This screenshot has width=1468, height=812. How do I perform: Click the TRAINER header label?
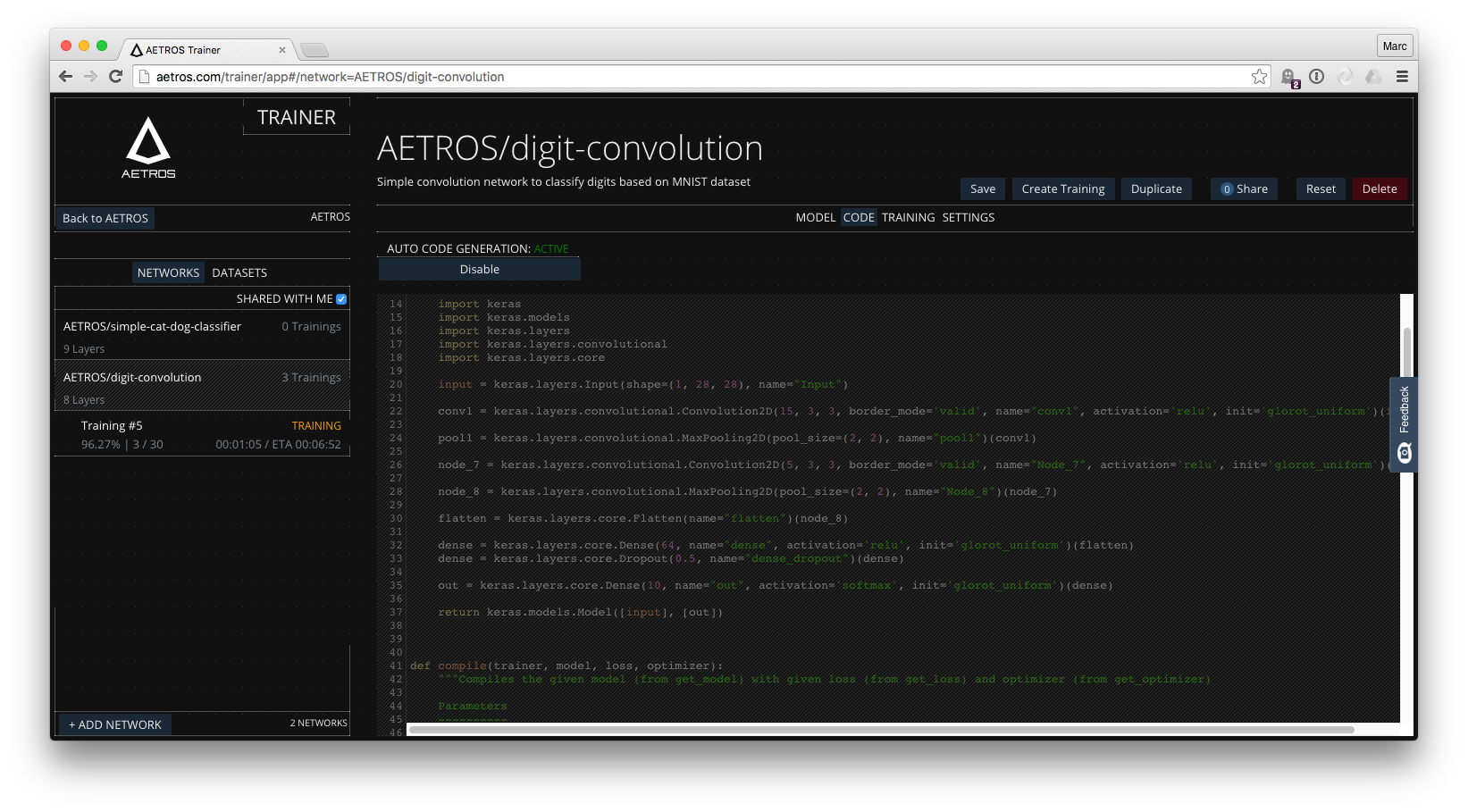[x=297, y=118]
